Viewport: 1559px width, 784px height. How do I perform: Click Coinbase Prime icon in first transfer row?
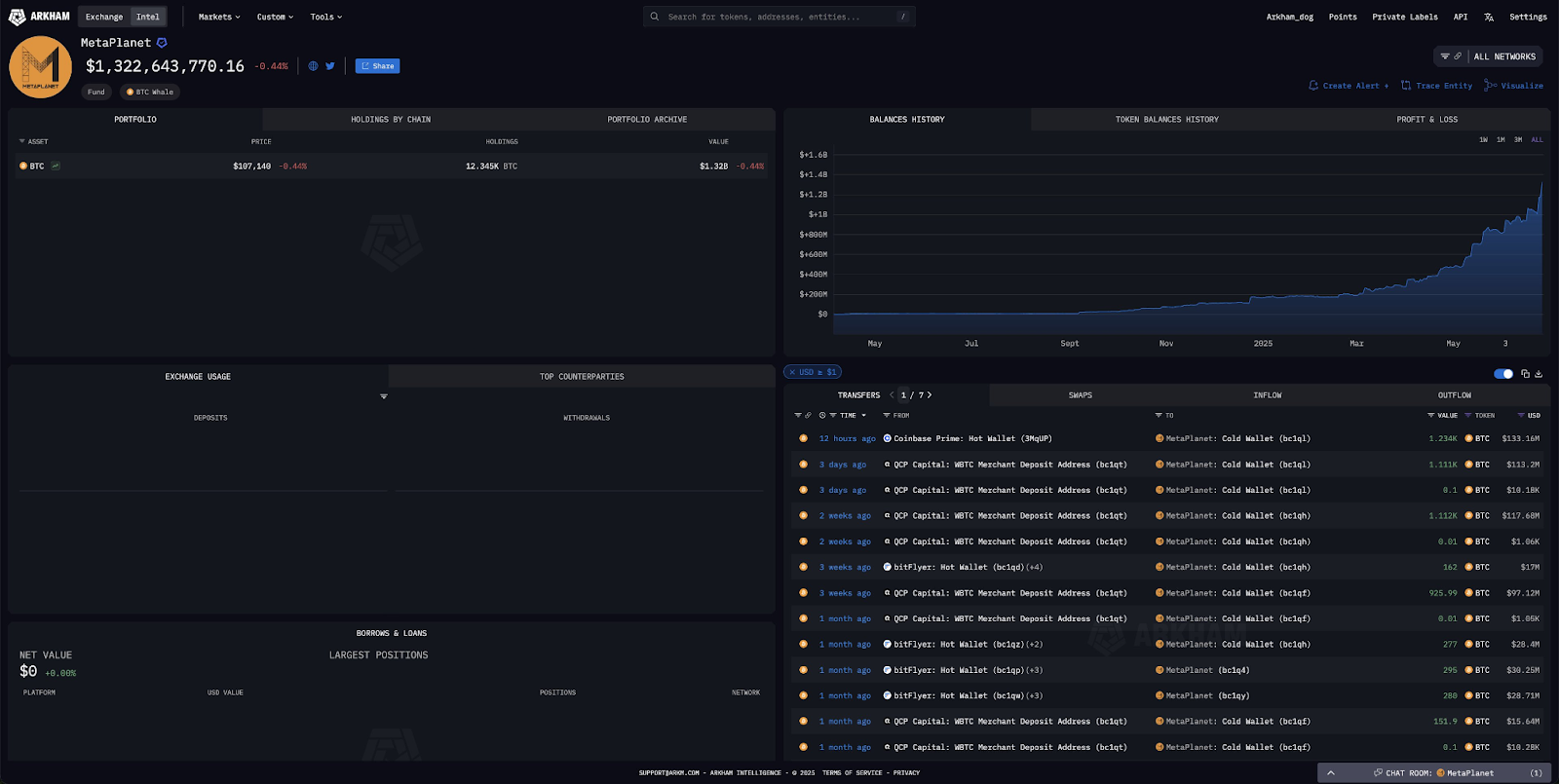888,439
